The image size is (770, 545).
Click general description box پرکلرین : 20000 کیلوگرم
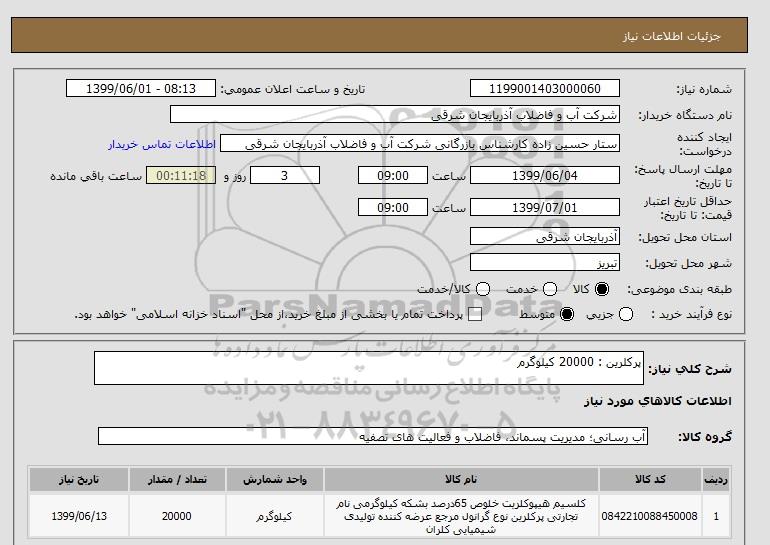point(369,368)
